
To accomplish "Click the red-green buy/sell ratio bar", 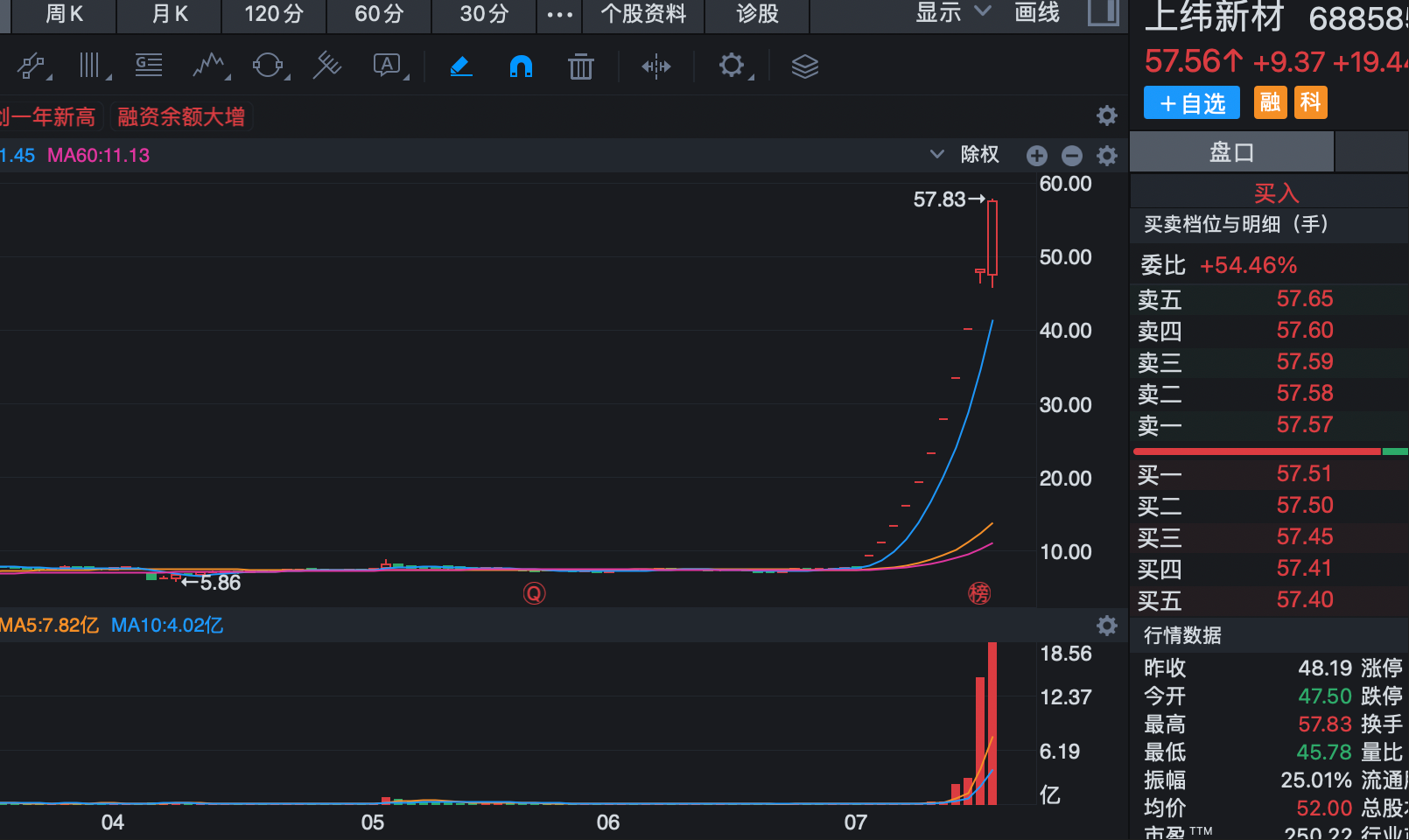I will click(x=1271, y=451).
